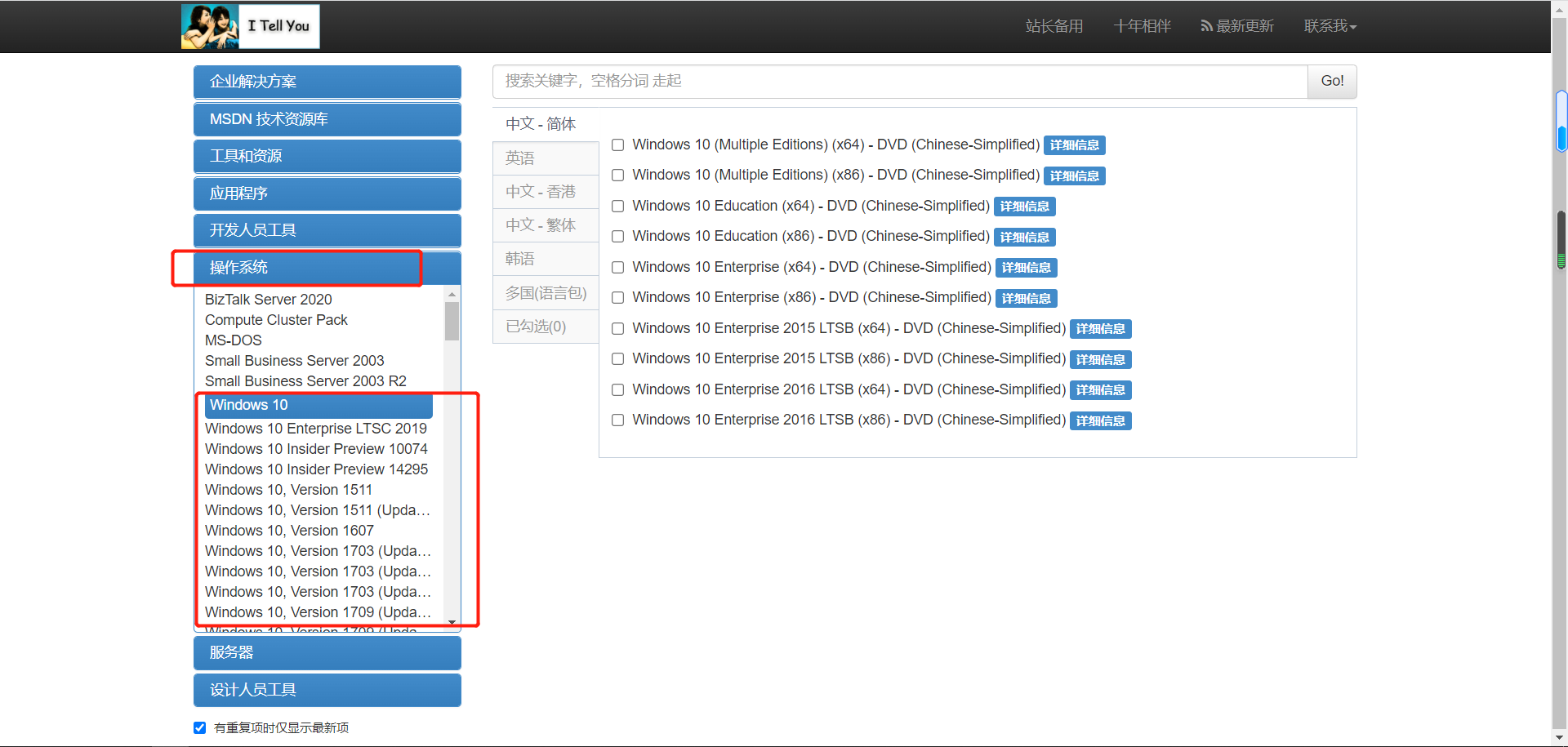Switch to the 英语 language tab

click(545, 158)
